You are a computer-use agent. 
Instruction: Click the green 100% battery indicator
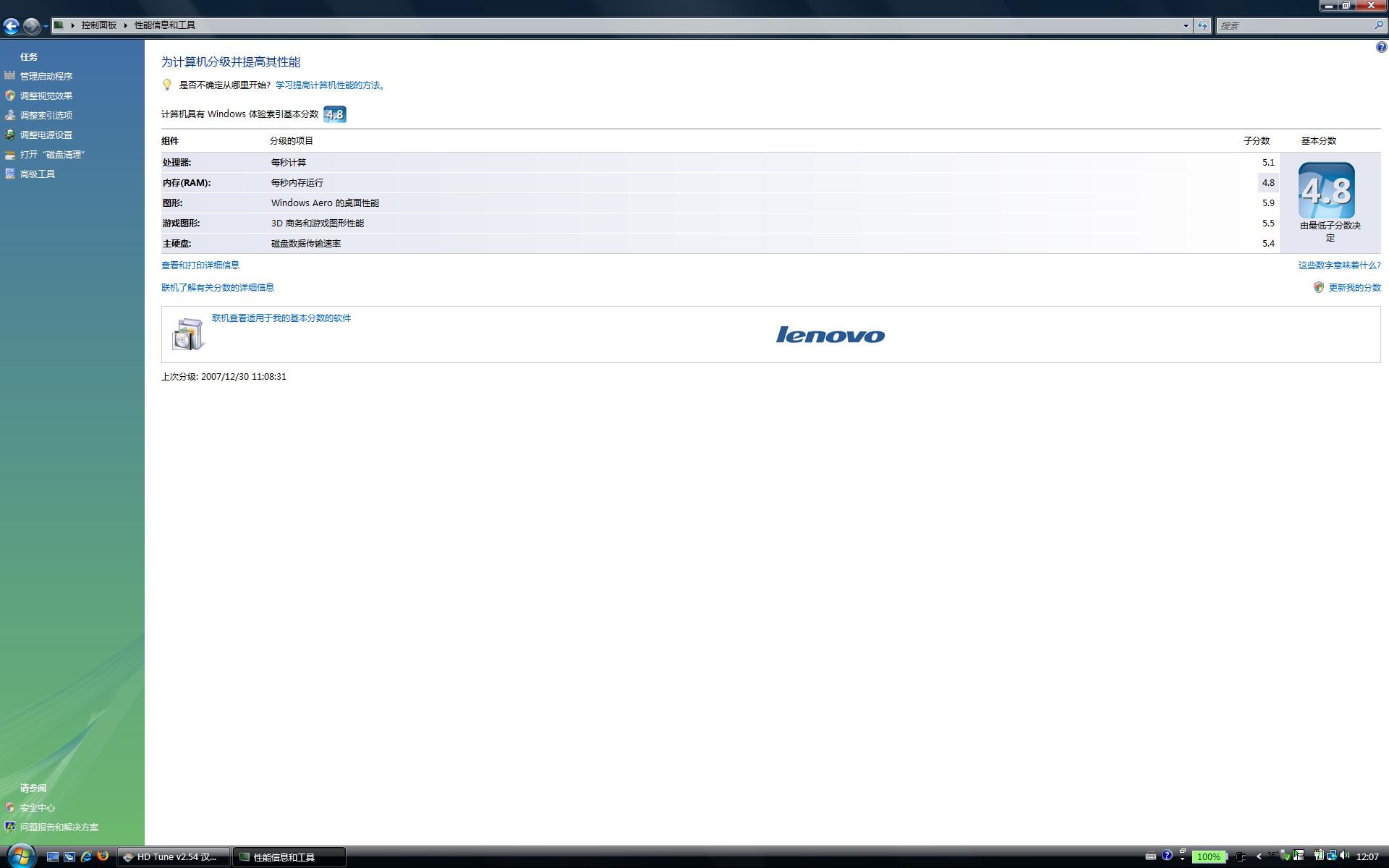click(x=1208, y=856)
